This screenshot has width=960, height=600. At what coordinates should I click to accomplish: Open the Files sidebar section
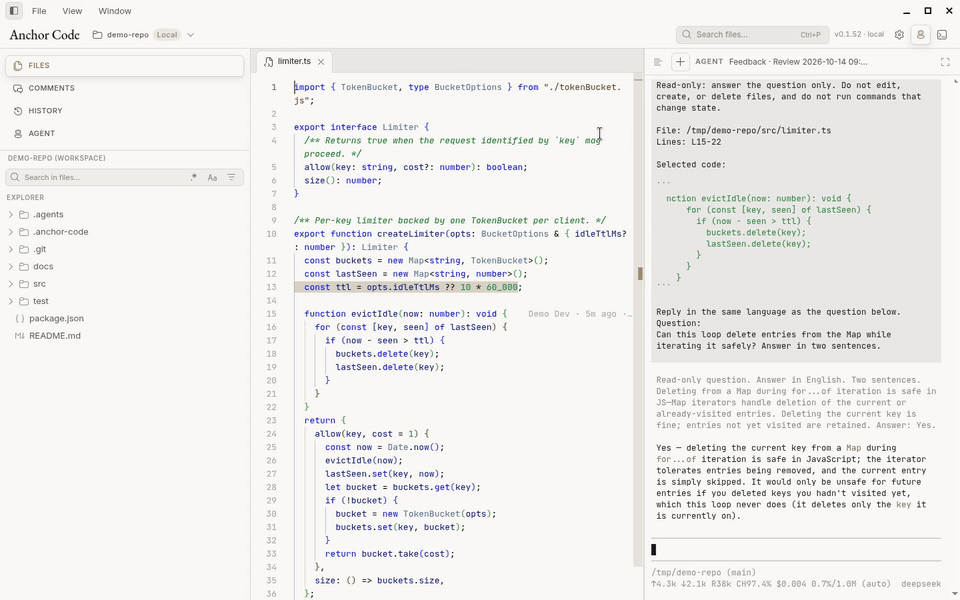pos(124,66)
